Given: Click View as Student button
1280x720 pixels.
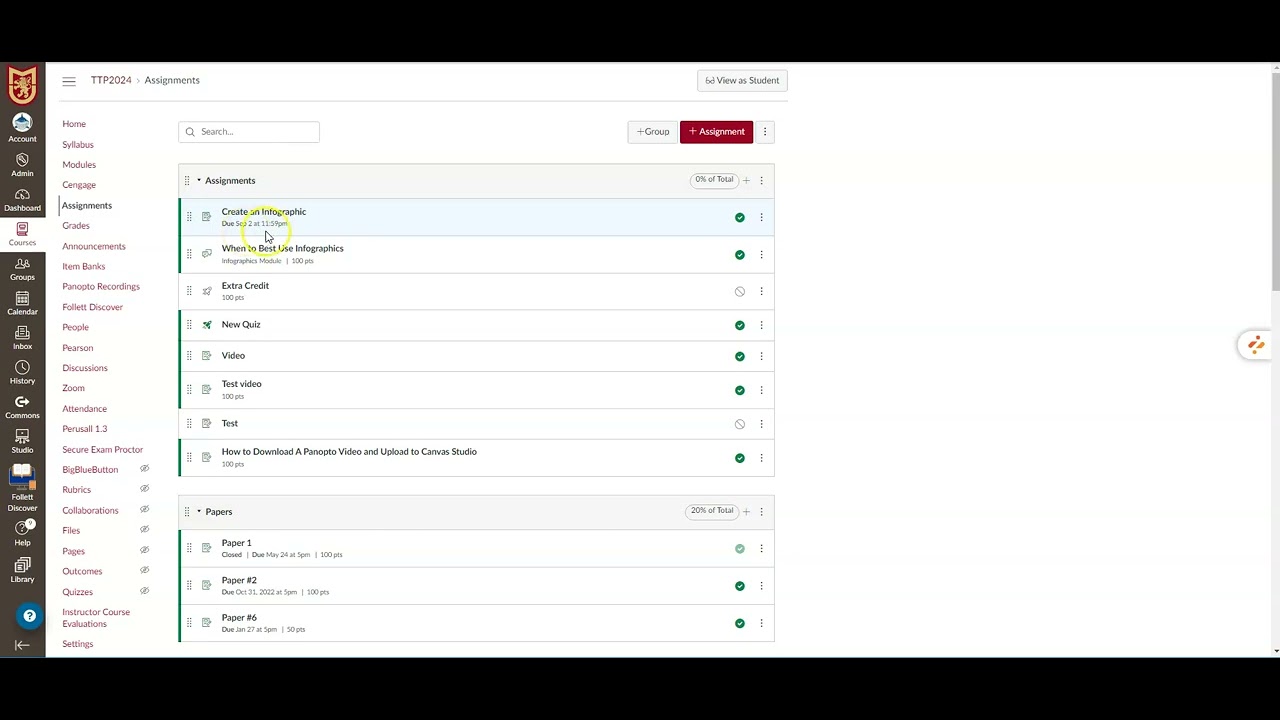Looking at the screenshot, I should pyautogui.click(x=742, y=81).
